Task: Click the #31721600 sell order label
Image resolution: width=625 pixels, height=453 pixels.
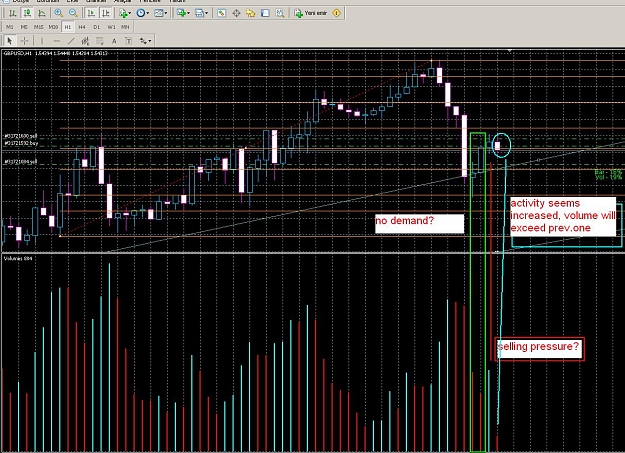Action: (21, 136)
